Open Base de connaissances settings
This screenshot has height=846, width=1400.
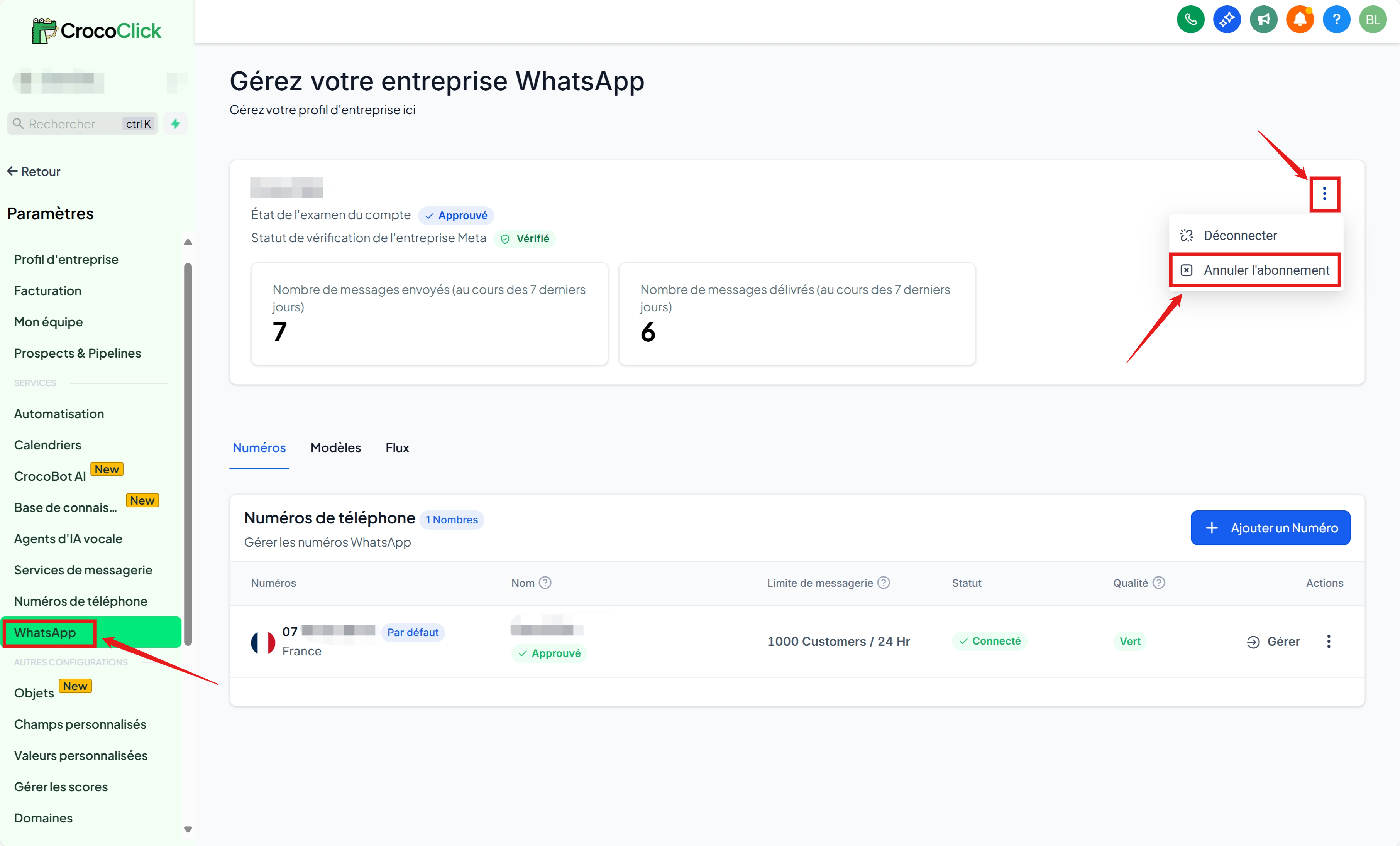click(x=65, y=508)
